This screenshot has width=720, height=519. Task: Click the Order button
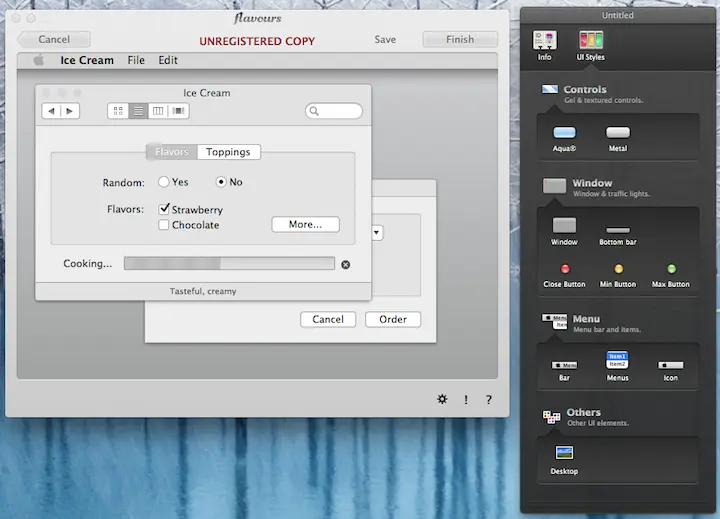[x=393, y=319]
